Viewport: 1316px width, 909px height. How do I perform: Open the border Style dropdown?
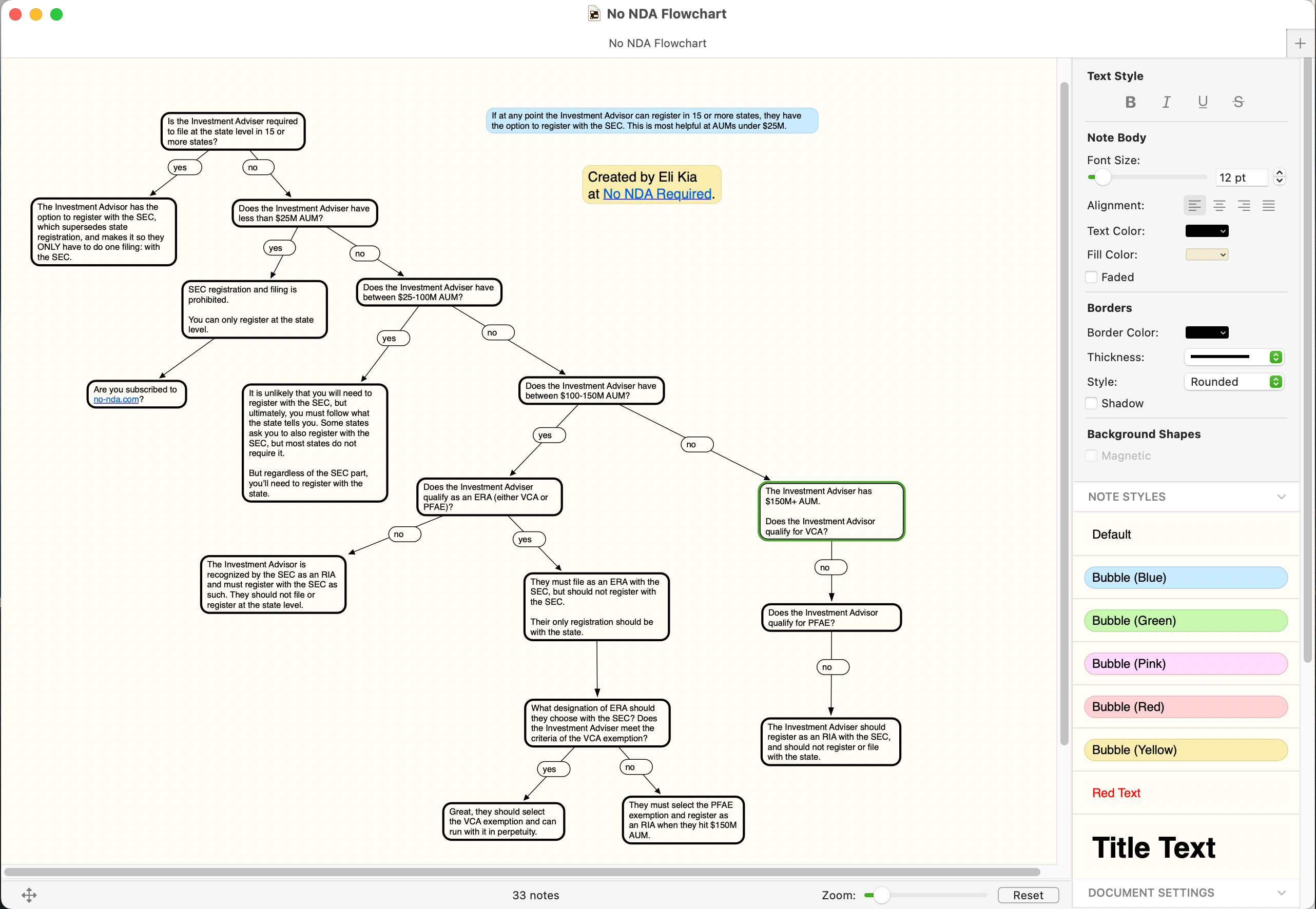tap(1233, 382)
